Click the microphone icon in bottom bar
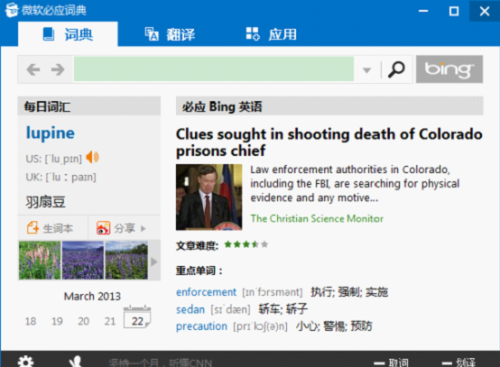 point(76,361)
